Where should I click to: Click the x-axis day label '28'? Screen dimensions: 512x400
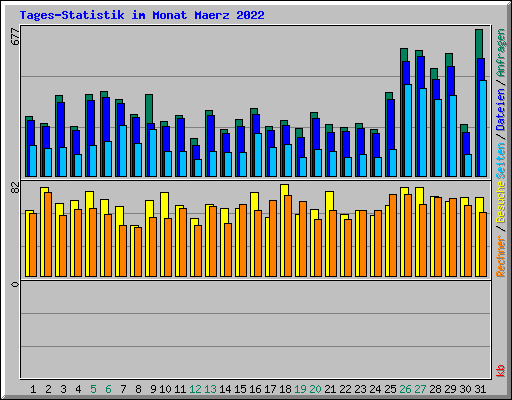coord(435,389)
